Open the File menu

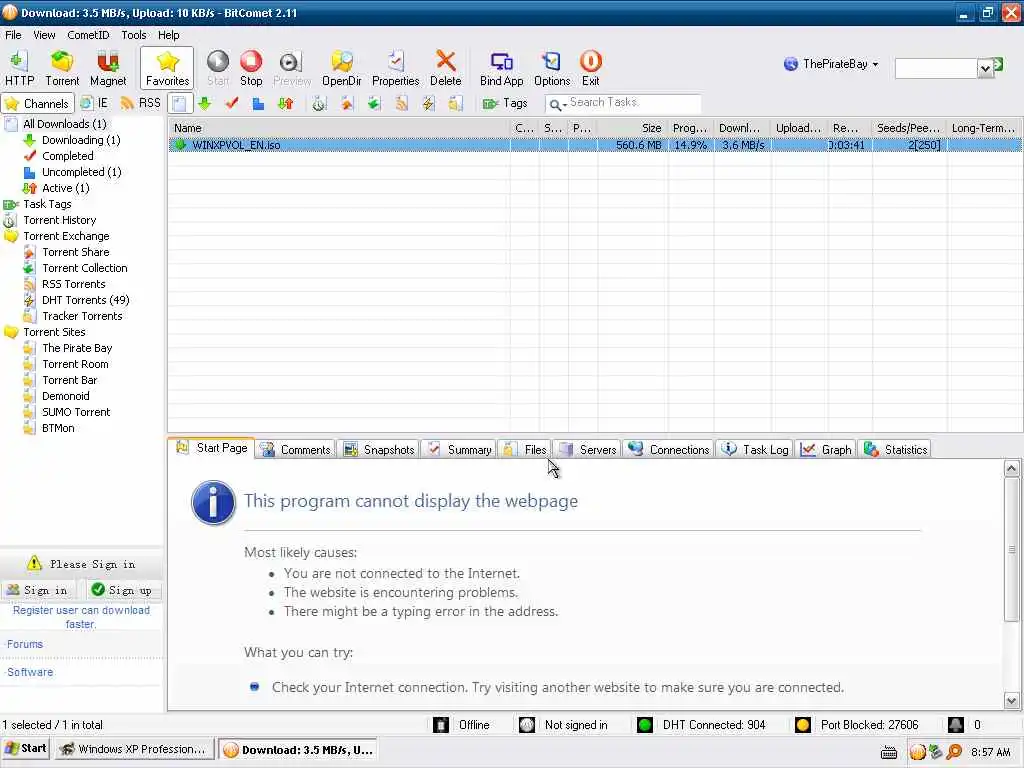13,35
